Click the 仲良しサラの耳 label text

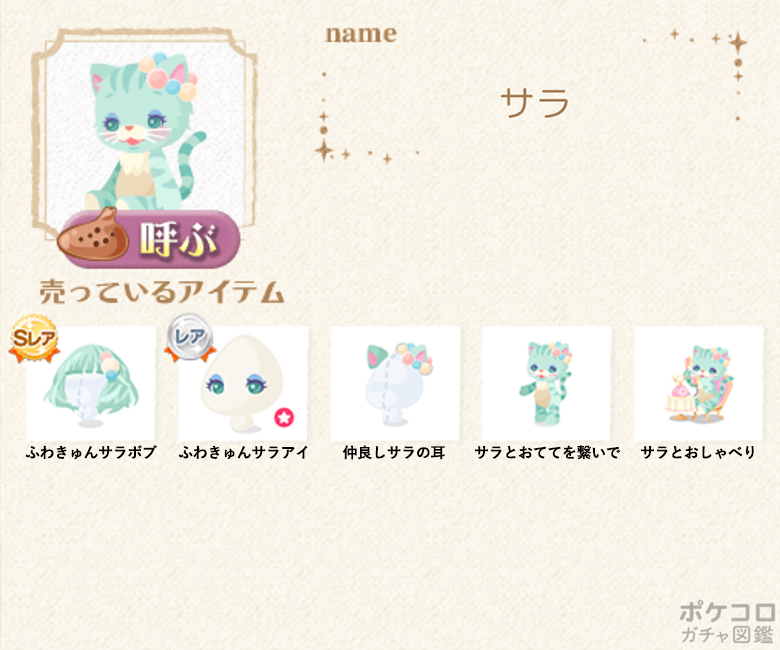394,452
